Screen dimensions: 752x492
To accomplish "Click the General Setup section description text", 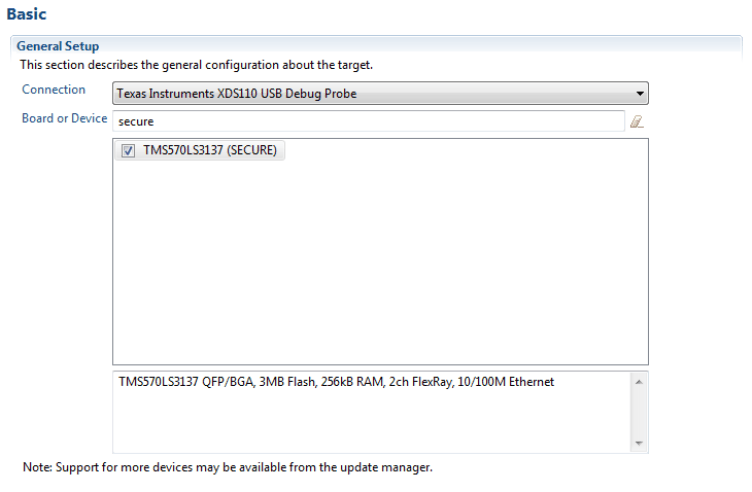I will coord(196,65).
